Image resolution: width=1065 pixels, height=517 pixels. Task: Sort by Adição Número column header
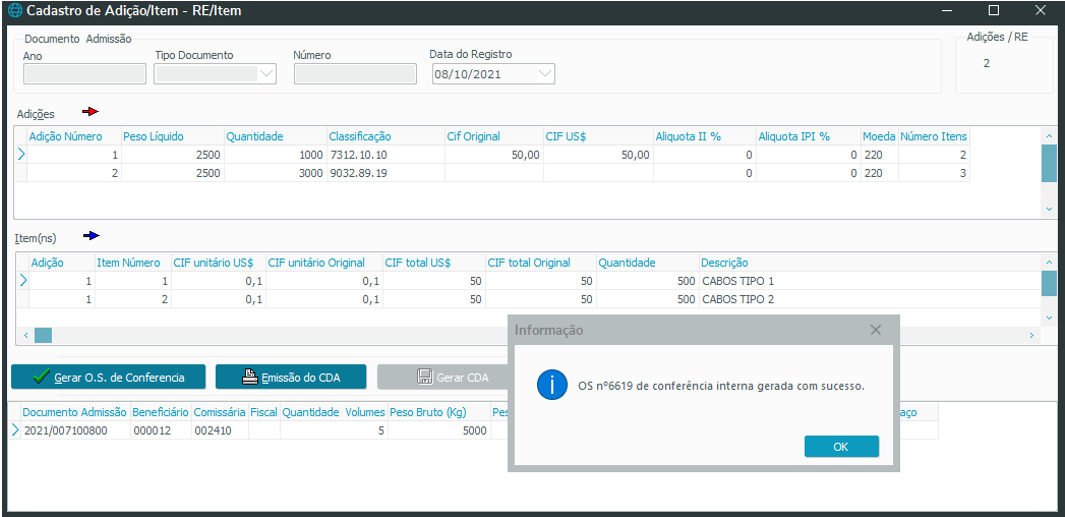74,137
